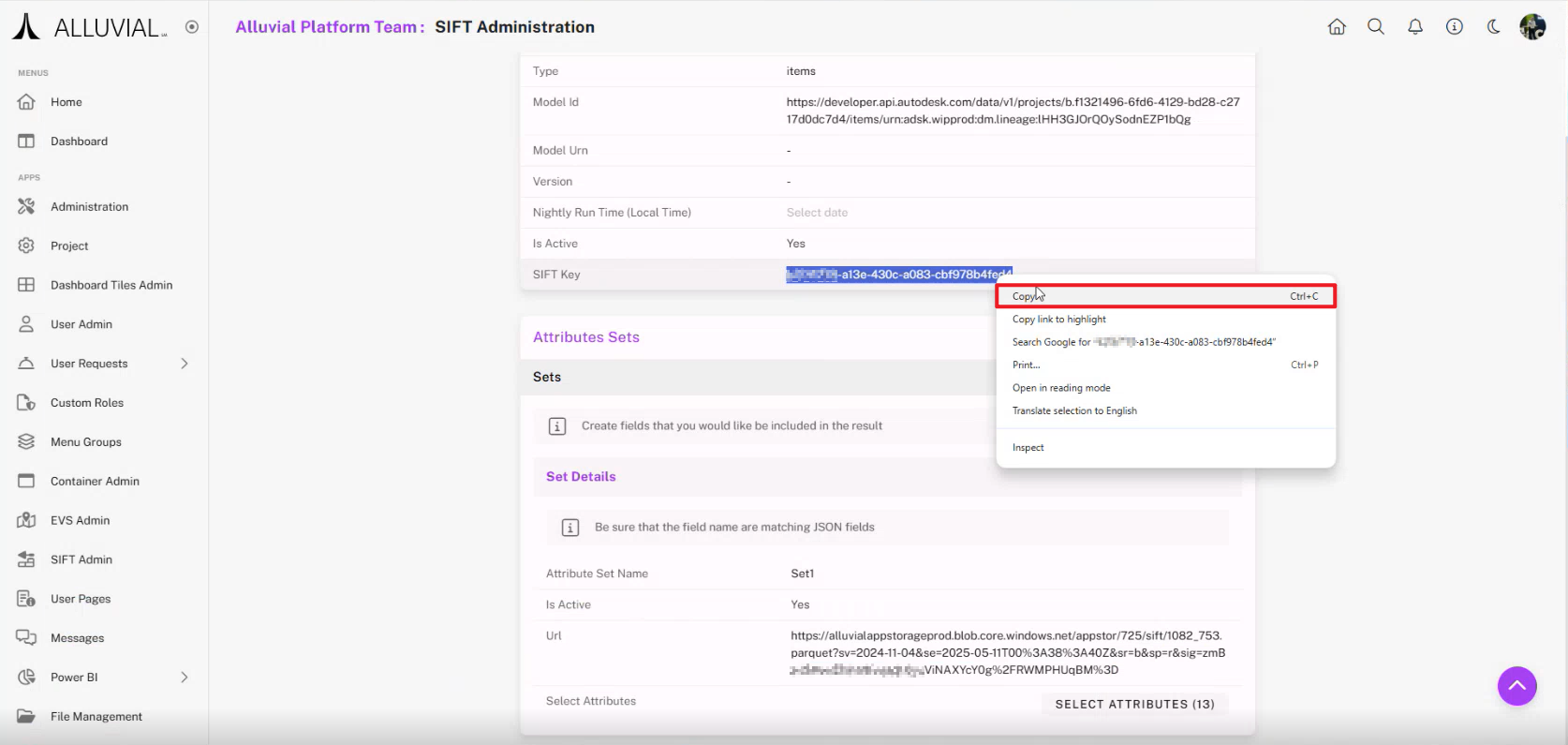
Task: Expand the Power BI submenu chevron
Action: click(x=185, y=678)
